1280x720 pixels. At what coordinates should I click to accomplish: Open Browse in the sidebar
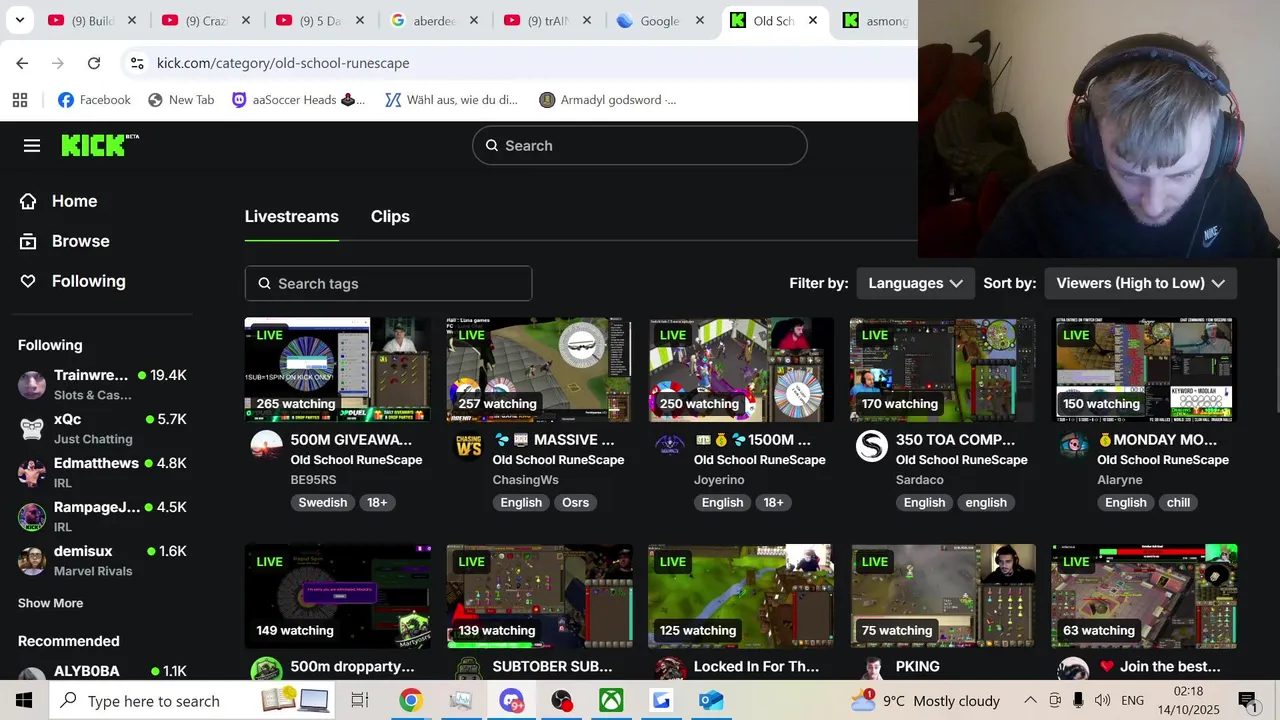click(65, 241)
